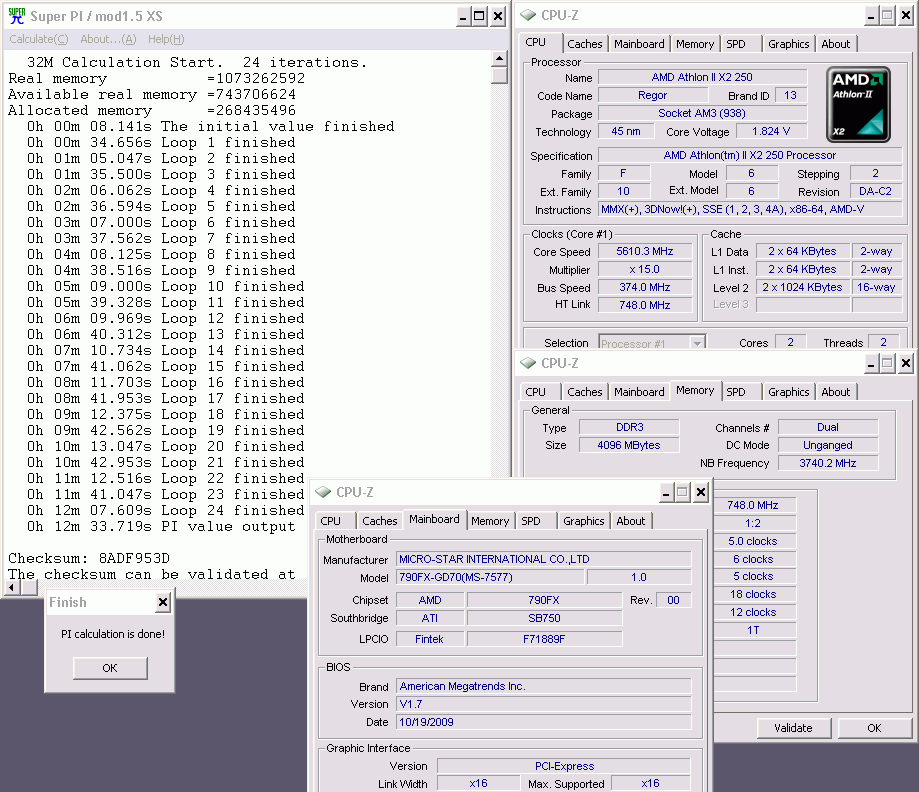Minimize the CPU-Z Memory window
This screenshot has width=919, height=792.
(871, 364)
